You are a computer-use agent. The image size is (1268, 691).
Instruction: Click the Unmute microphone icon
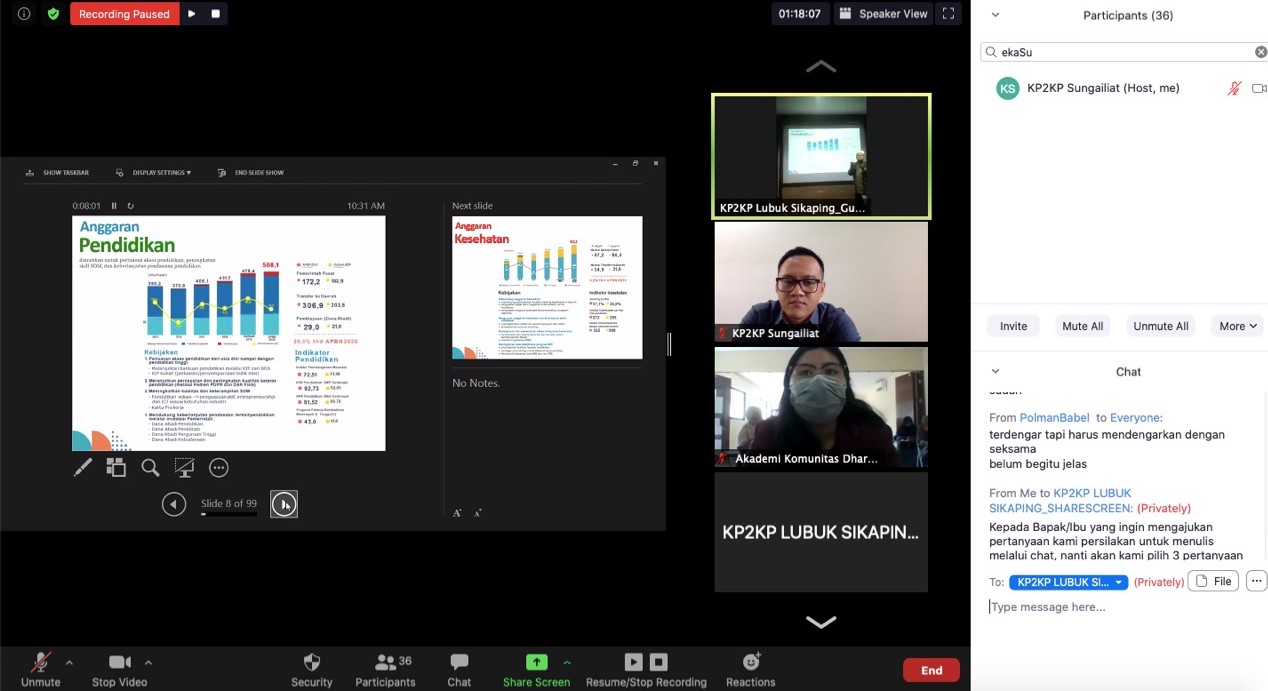tap(40, 662)
